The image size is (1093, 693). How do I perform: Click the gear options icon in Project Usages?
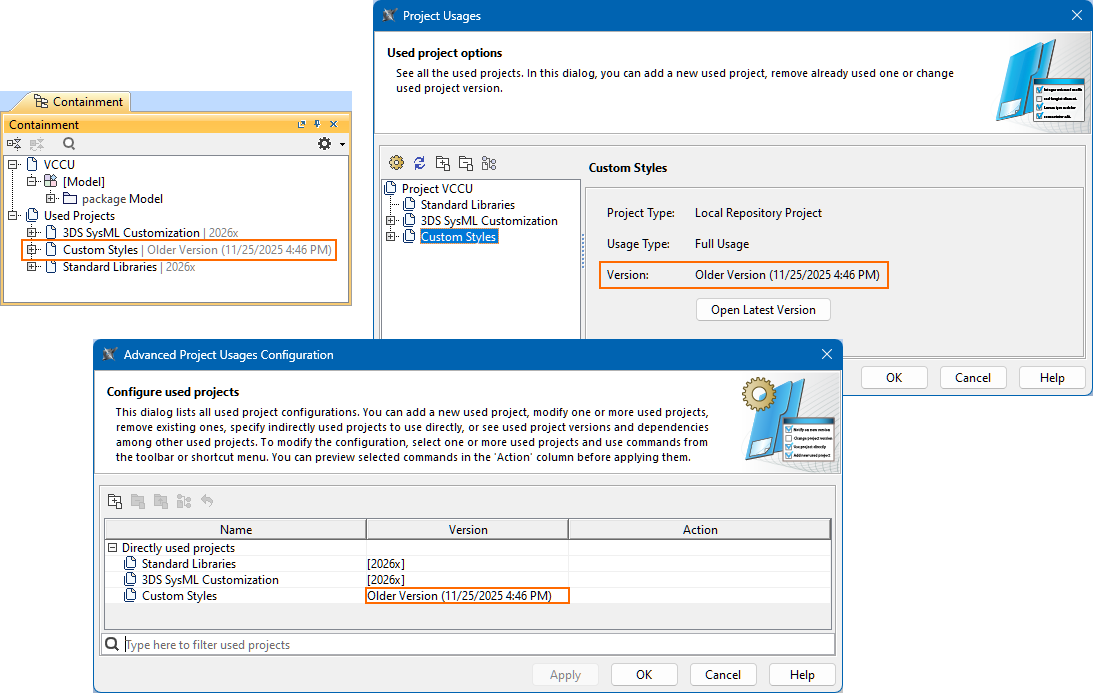(x=396, y=163)
